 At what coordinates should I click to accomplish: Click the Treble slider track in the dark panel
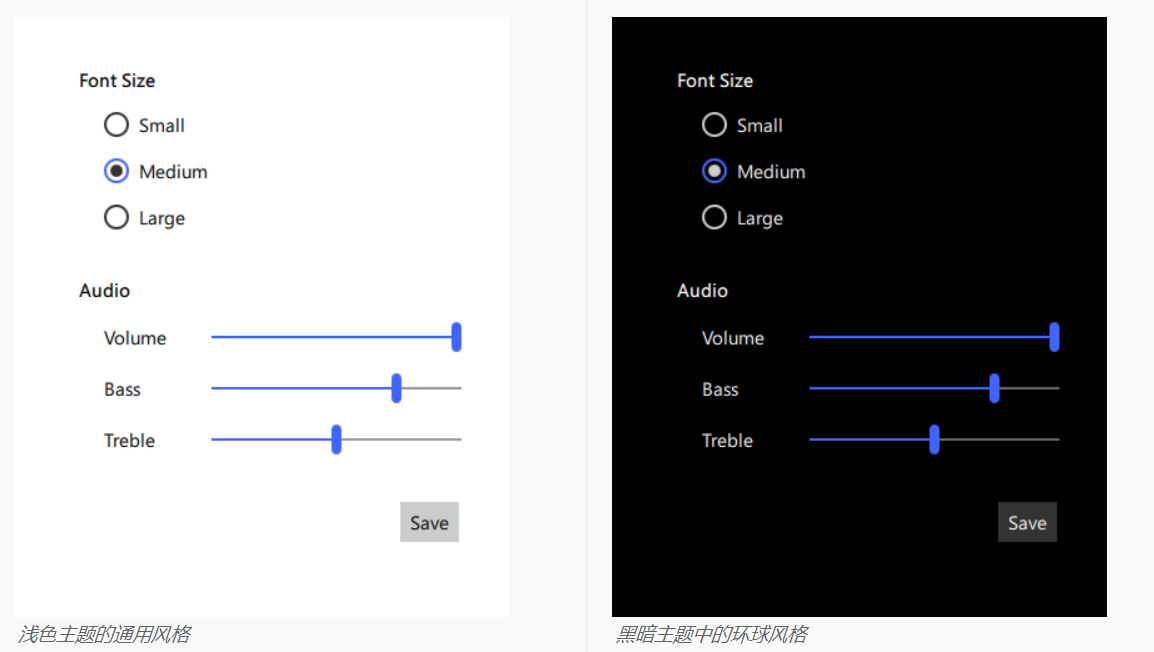(x=1000, y=439)
